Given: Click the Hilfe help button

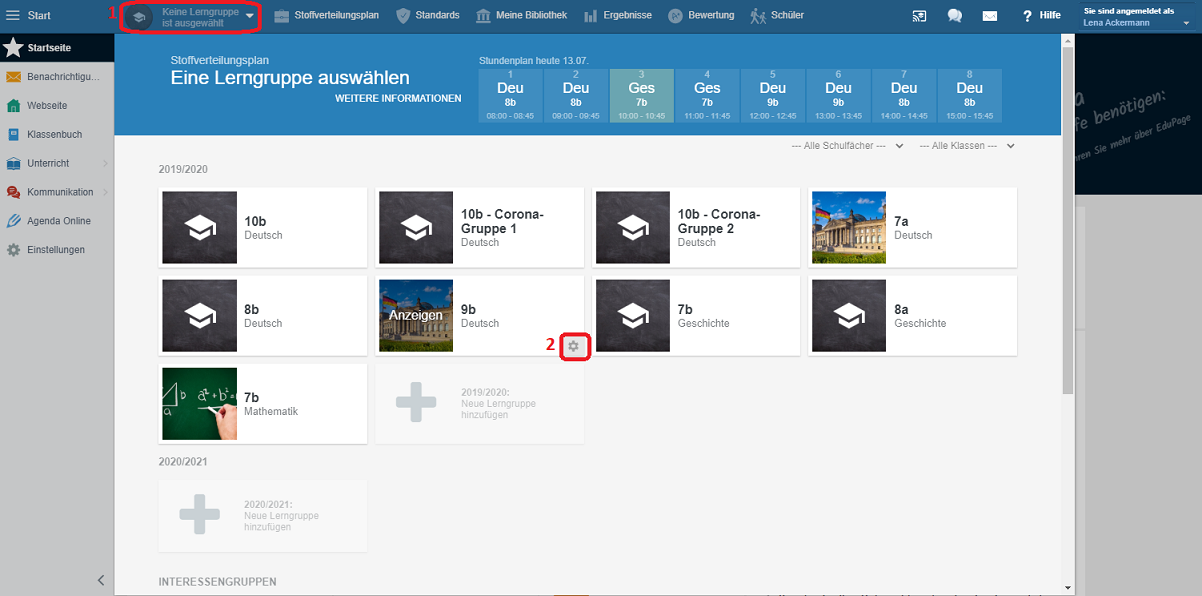Looking at the screenshot, I should (x=1041, y=16).
